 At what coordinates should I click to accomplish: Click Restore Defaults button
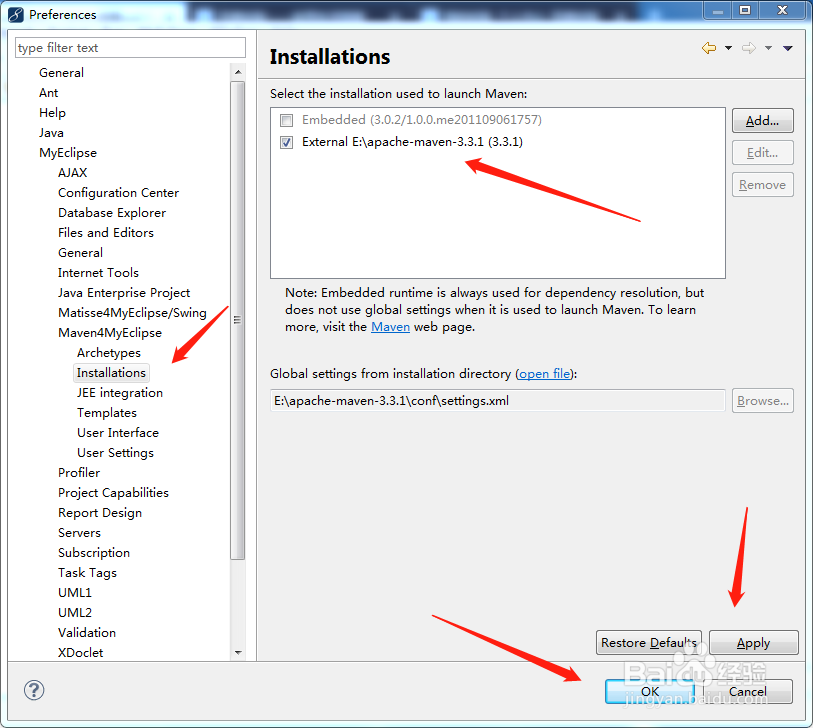[x=649, y=643]
